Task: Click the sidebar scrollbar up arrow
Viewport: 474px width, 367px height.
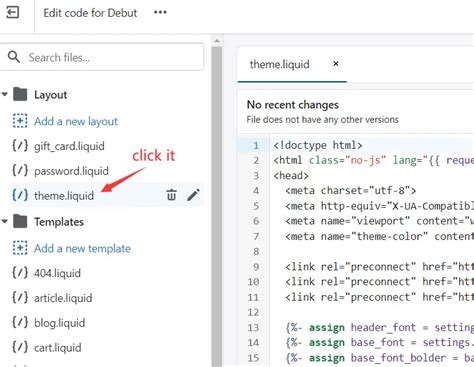Action: (x=217, y=41)
